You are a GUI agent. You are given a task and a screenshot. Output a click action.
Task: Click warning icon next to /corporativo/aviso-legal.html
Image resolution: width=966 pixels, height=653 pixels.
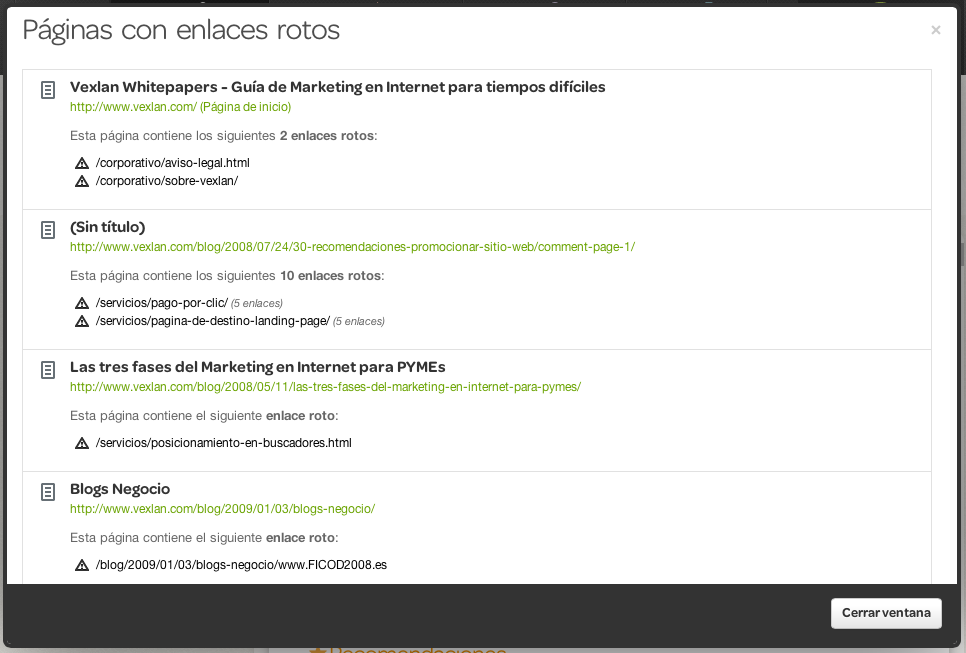coord(82,163)
